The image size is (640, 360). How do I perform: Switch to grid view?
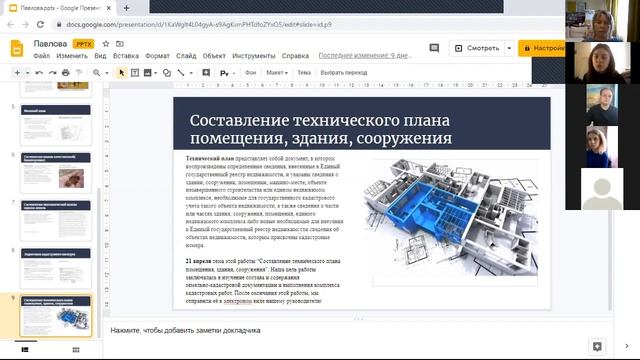click(76, 350)
